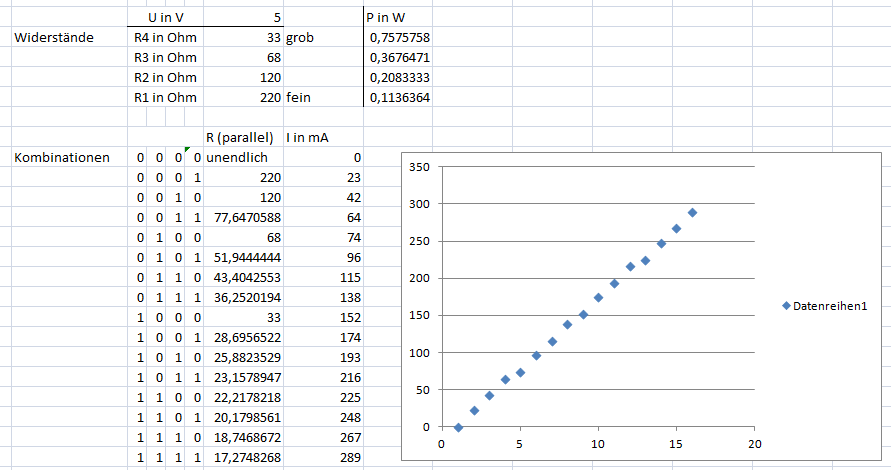Click the chart x-axis label 20
Screen dimensions: 891x470
click(x=755, y=444)
